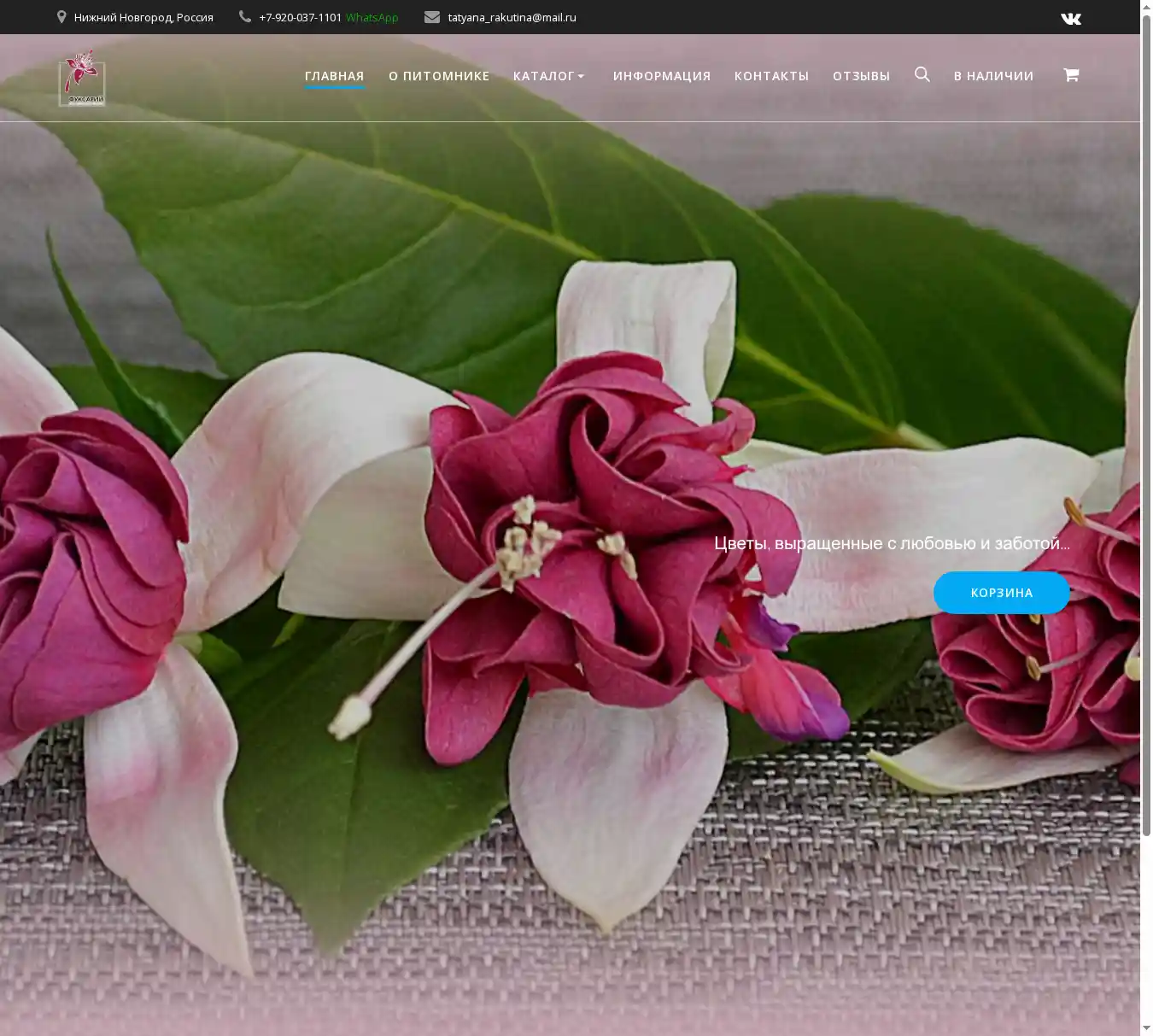
Task: Open the shopping cart icon in navbar
Action: 1071,75
